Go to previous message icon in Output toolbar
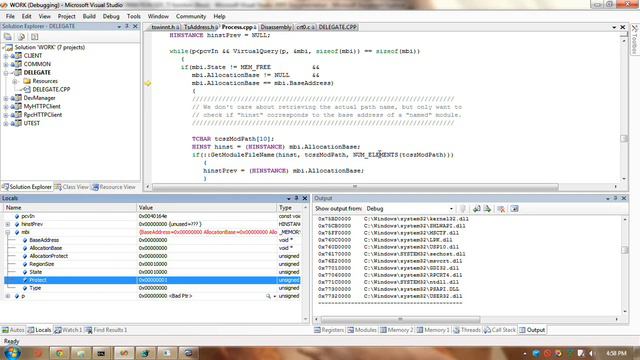 click(476, 209)
